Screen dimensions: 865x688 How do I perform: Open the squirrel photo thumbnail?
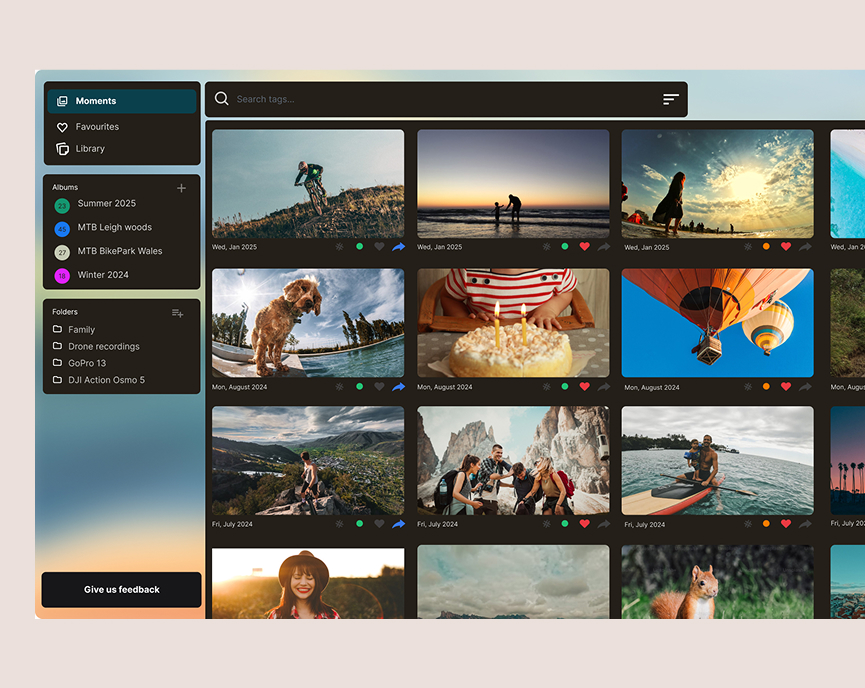point(717,582)
